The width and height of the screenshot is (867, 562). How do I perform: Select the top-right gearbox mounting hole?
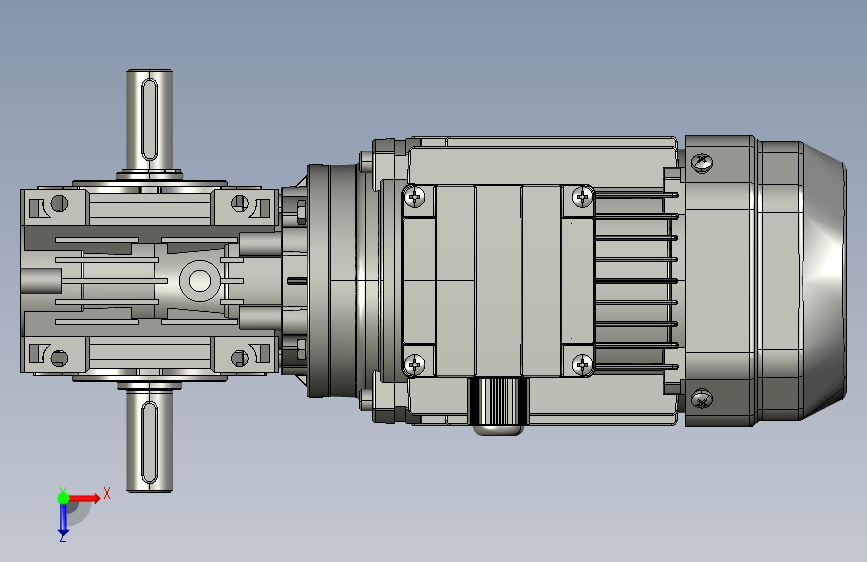(x=239, y=203)
